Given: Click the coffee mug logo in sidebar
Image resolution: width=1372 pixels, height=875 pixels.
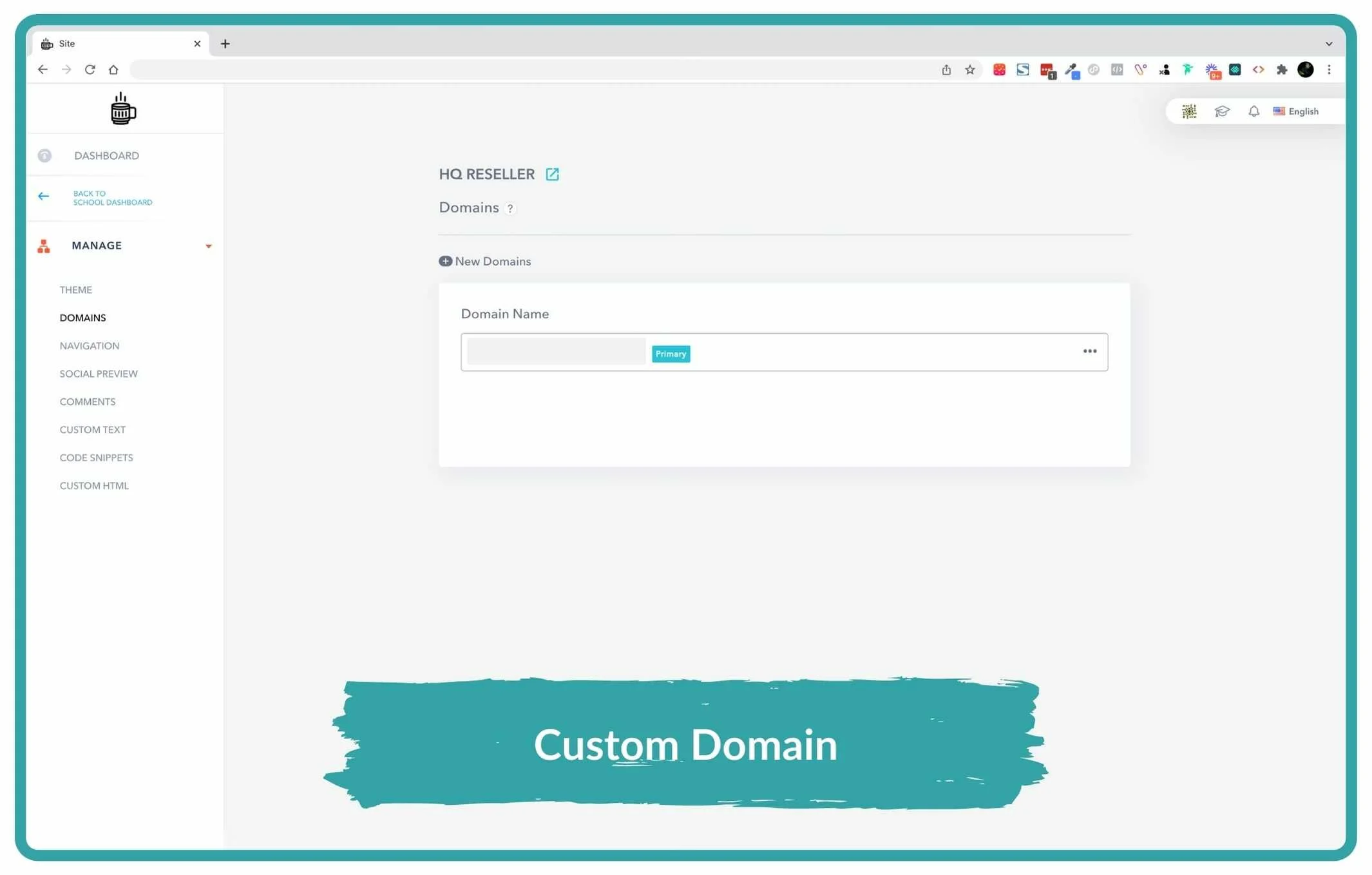Looking at the screenshot, I should click(x=122, y=109).
